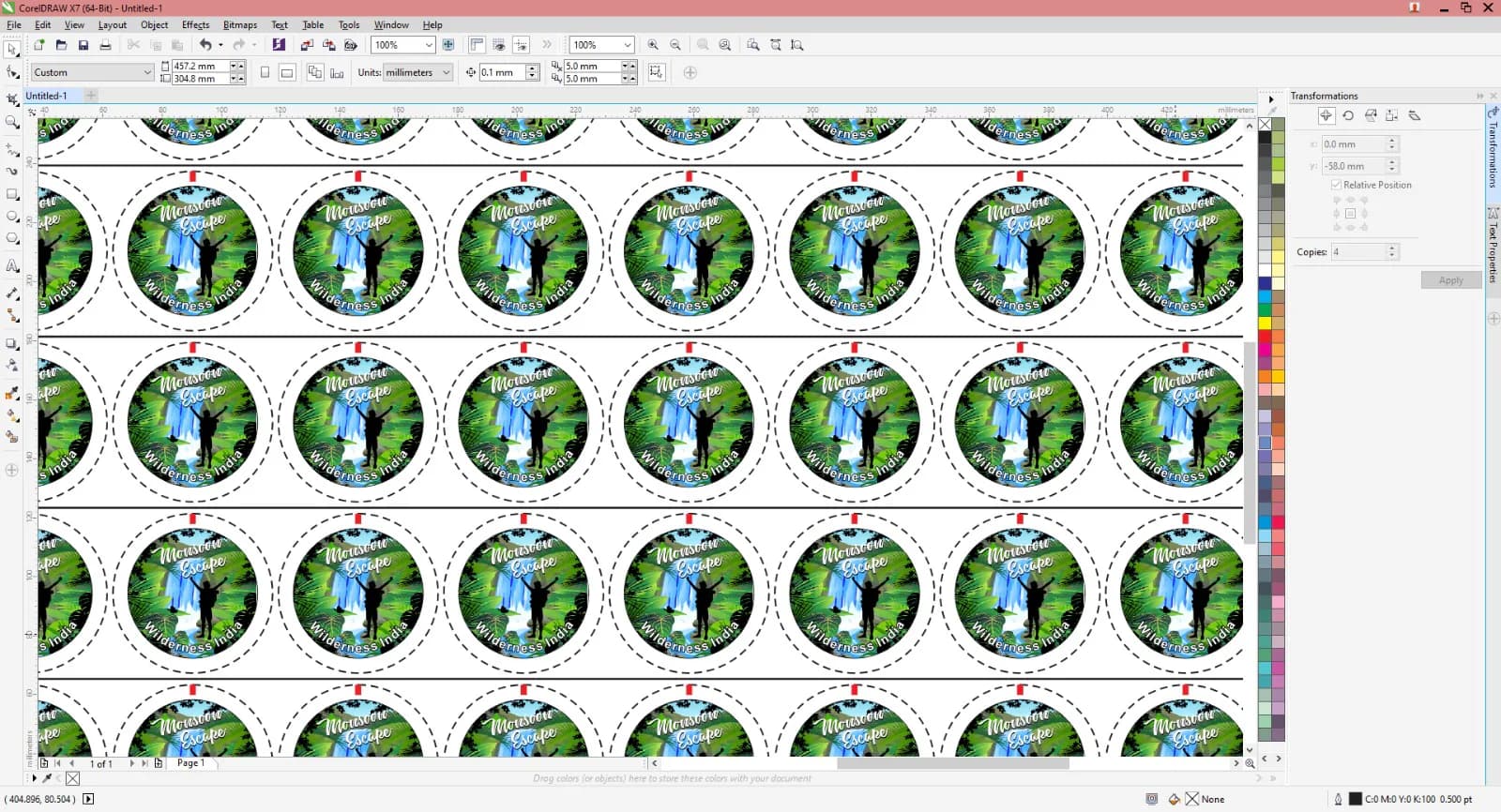Select the Pick tool in the toolbox

12,49
